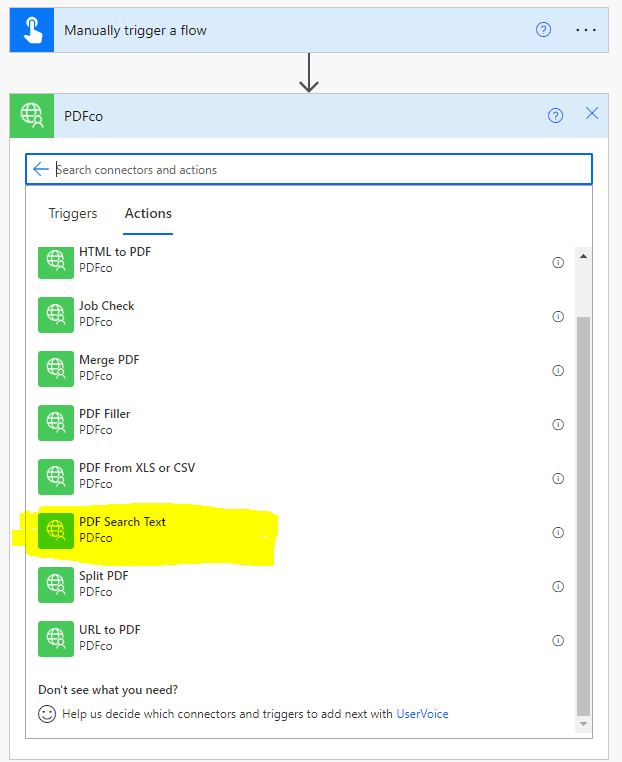Go back using the search arrow
This screenshot has height=762, width=622.
[x=41, y=169]
